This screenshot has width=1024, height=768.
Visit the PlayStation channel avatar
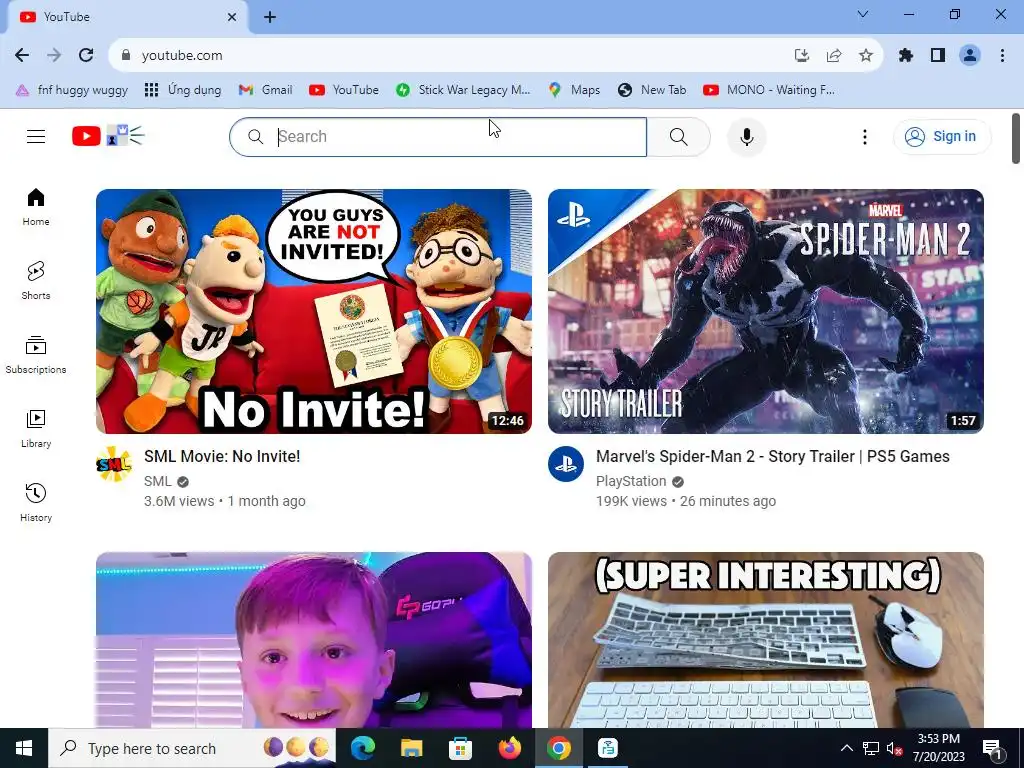(x=566, y=464)
